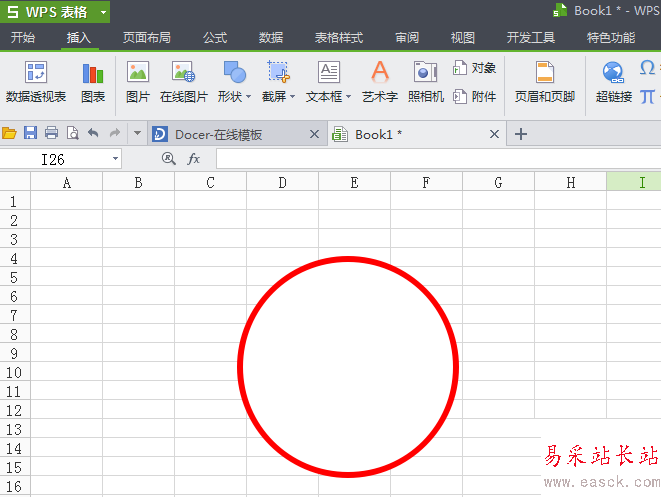Image resolution: width=661 pixels, height=497 pixels.
Task: Click cell B3
Action: (x=138, y=239)
